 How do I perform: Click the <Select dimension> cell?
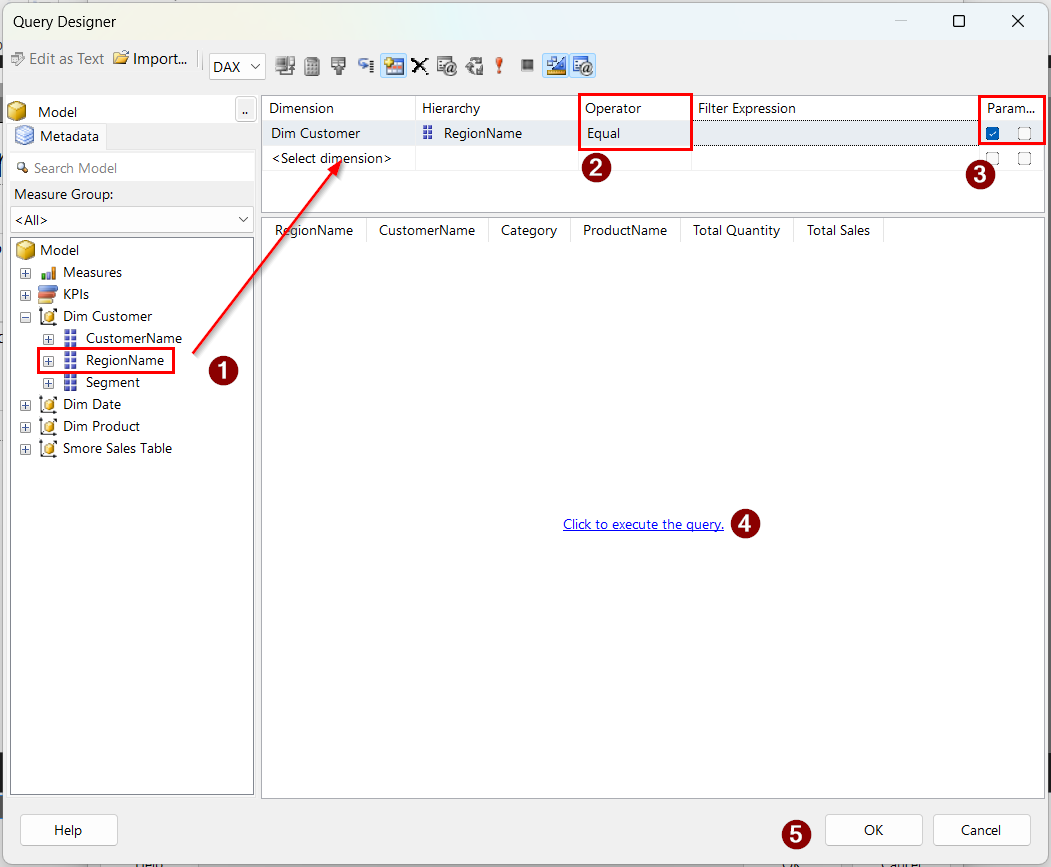tap(338, 158)
